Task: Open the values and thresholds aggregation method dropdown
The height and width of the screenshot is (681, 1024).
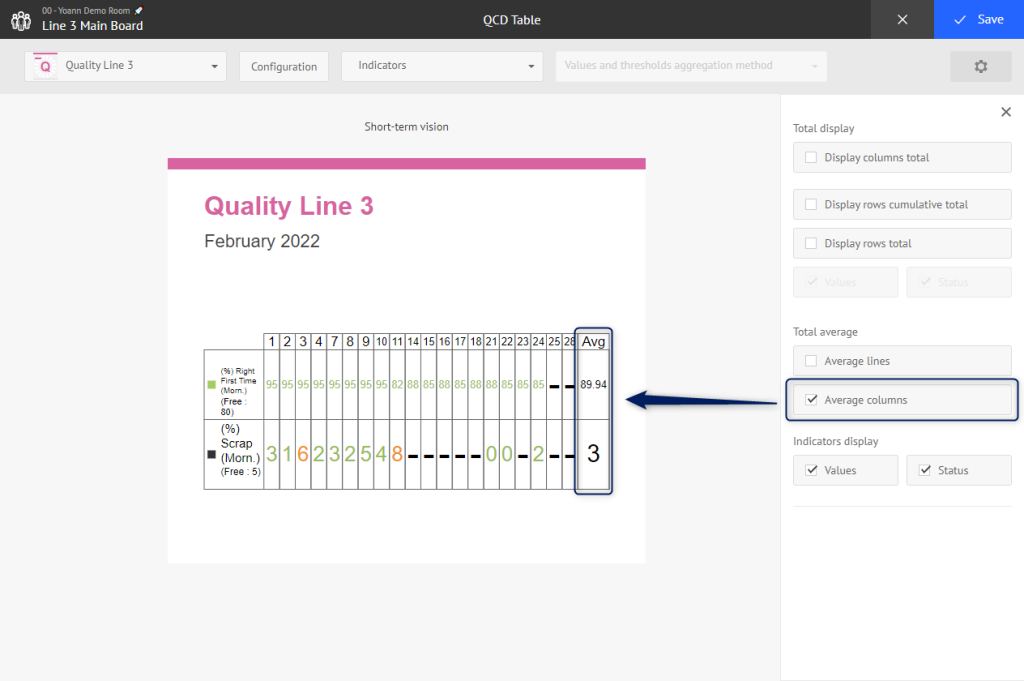Action: 691,66
